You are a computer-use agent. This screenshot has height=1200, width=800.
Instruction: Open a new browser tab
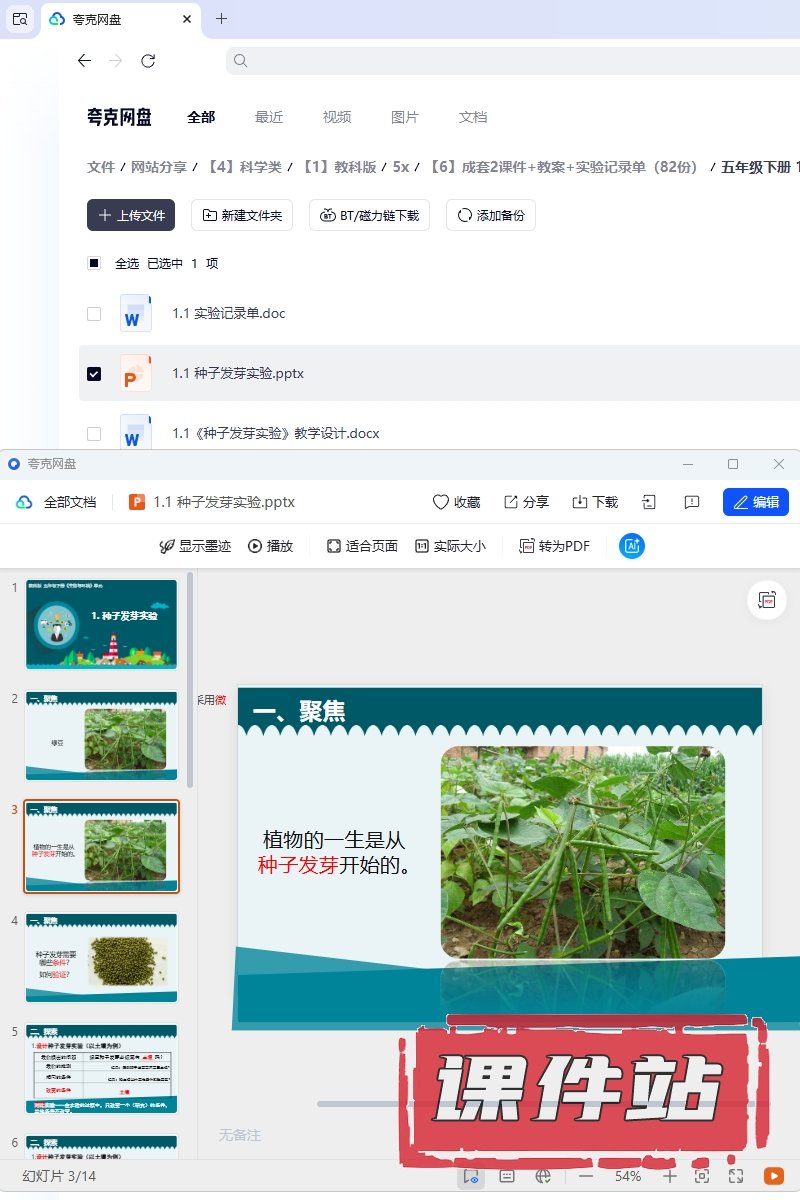(x=222, y=19)
